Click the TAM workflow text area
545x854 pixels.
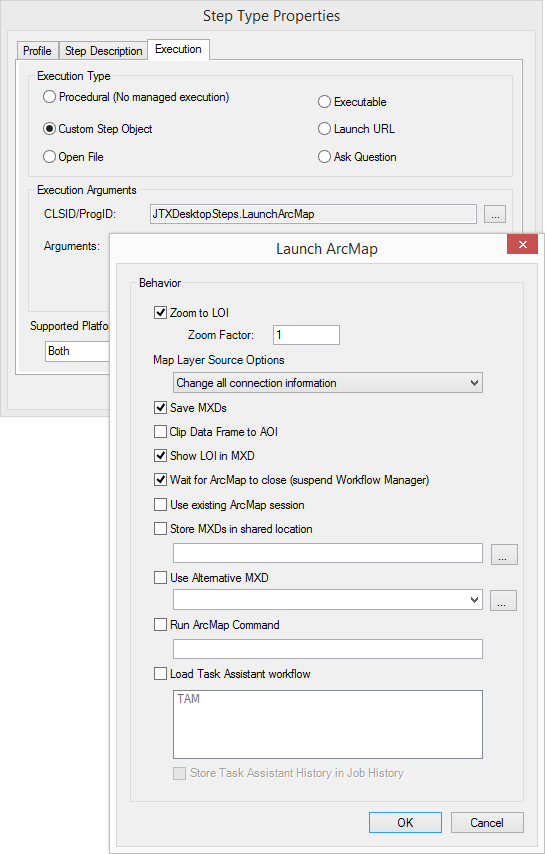coord(328,724)
